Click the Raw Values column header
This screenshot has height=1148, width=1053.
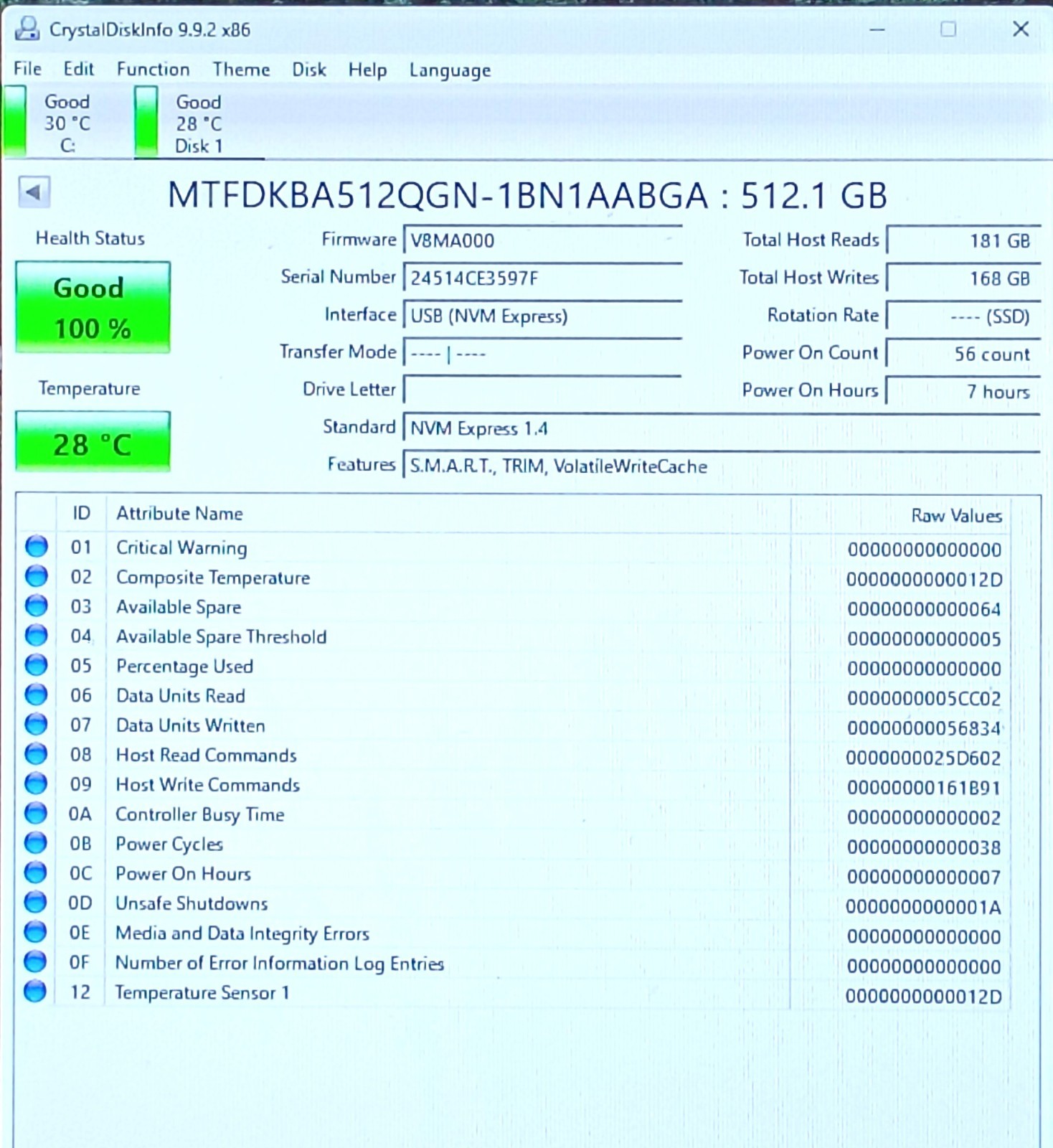[x=899, y=515]
